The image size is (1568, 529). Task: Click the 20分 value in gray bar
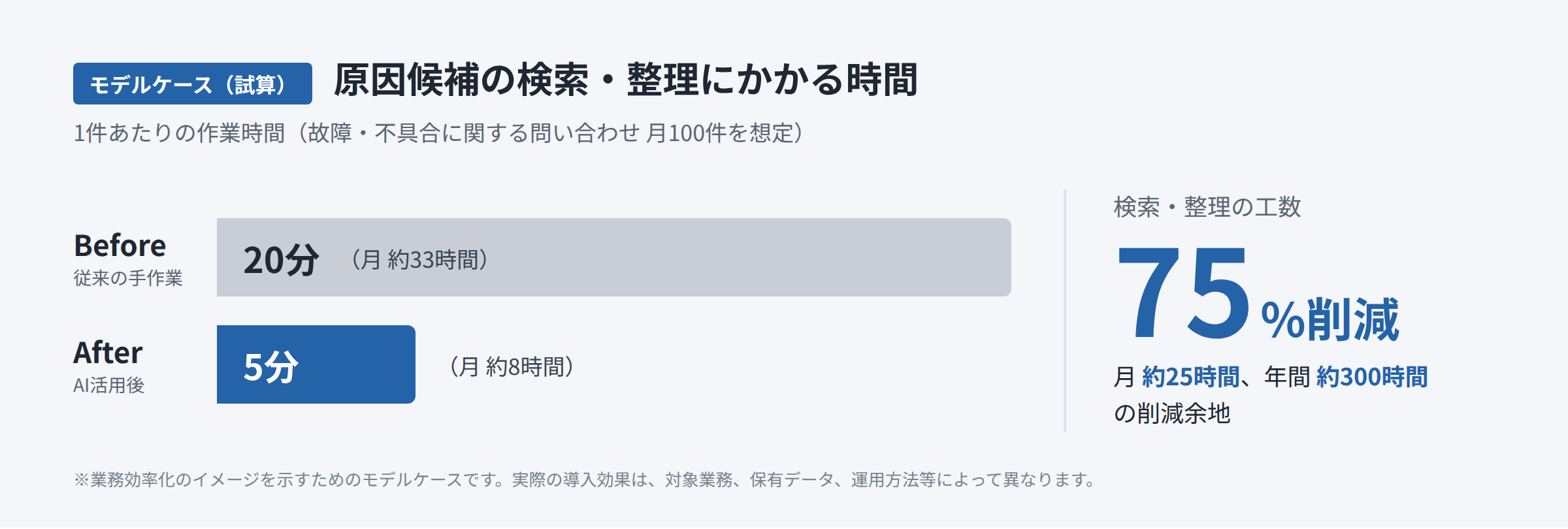click(x=282, y=260)
